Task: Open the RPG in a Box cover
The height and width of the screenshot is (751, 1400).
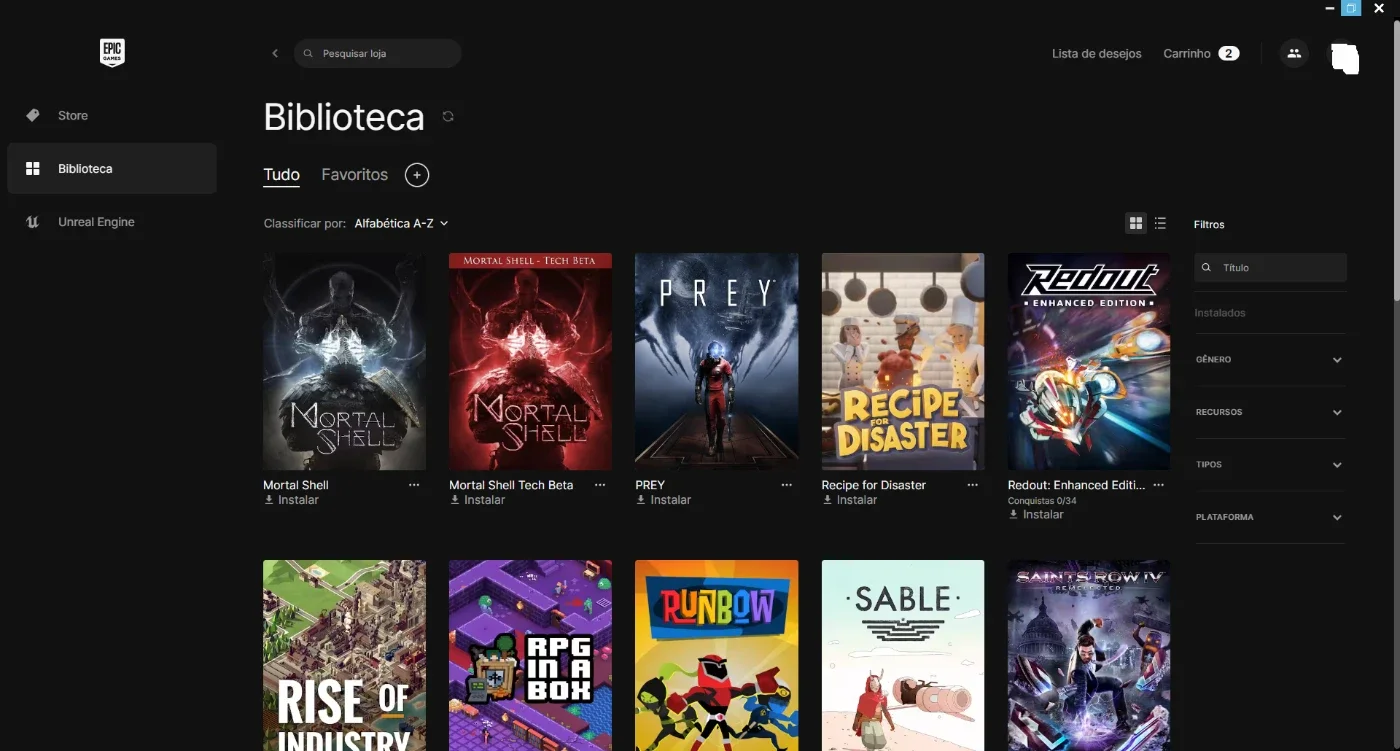Action: pos(530,655)
